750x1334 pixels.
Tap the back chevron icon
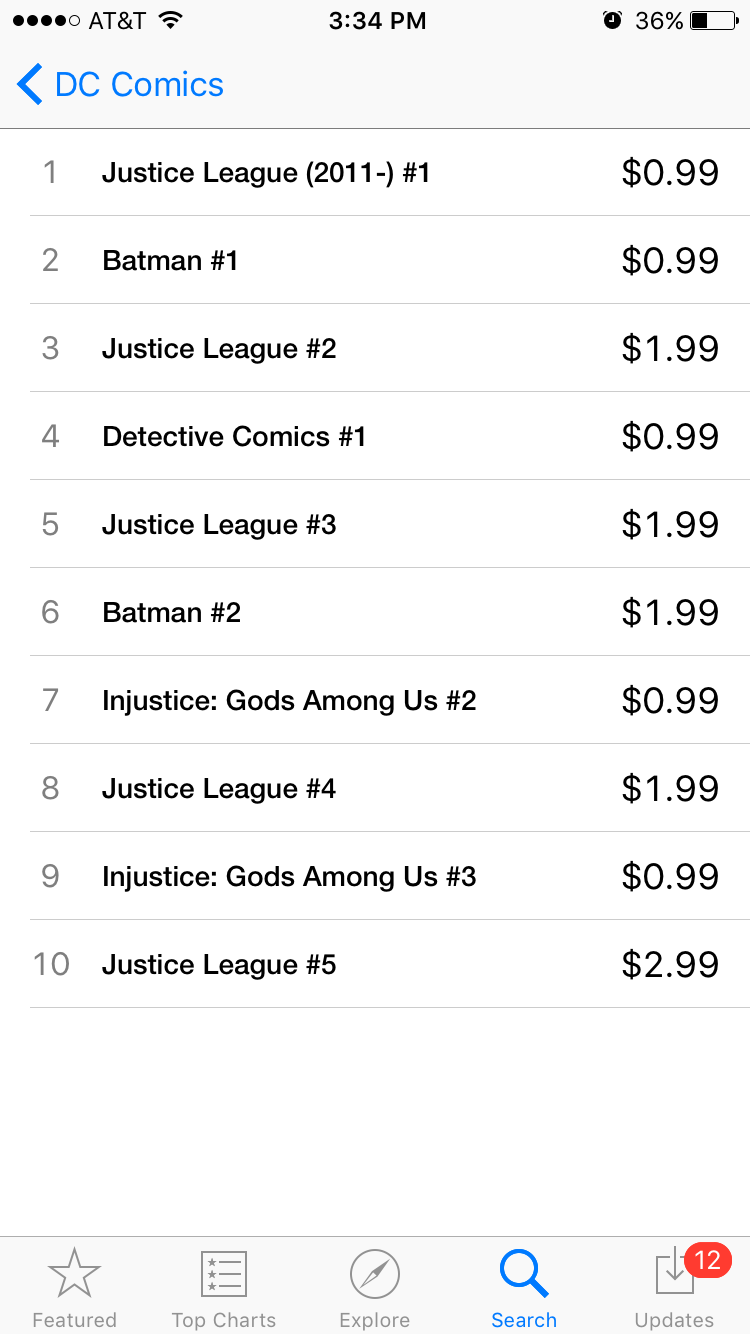[30, 84]
